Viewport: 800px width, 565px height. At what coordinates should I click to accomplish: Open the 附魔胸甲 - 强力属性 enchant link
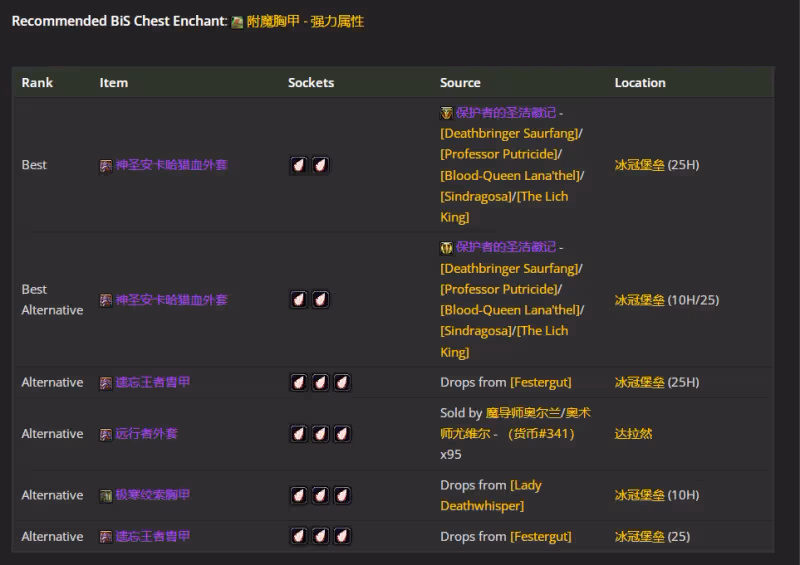(305, 21)
